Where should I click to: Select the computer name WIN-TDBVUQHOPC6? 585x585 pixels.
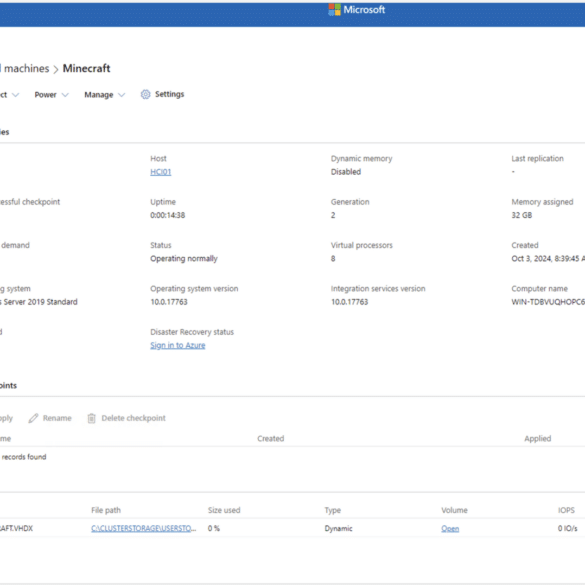tap(548, 302)
